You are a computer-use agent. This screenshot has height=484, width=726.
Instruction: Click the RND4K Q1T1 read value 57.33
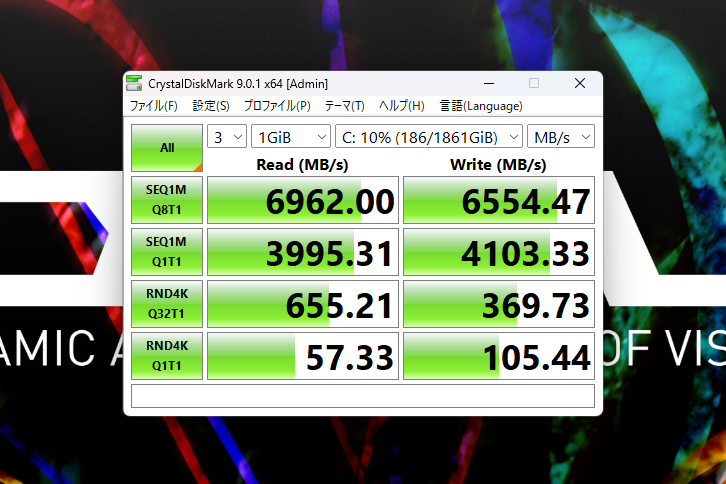pos(303,356)
